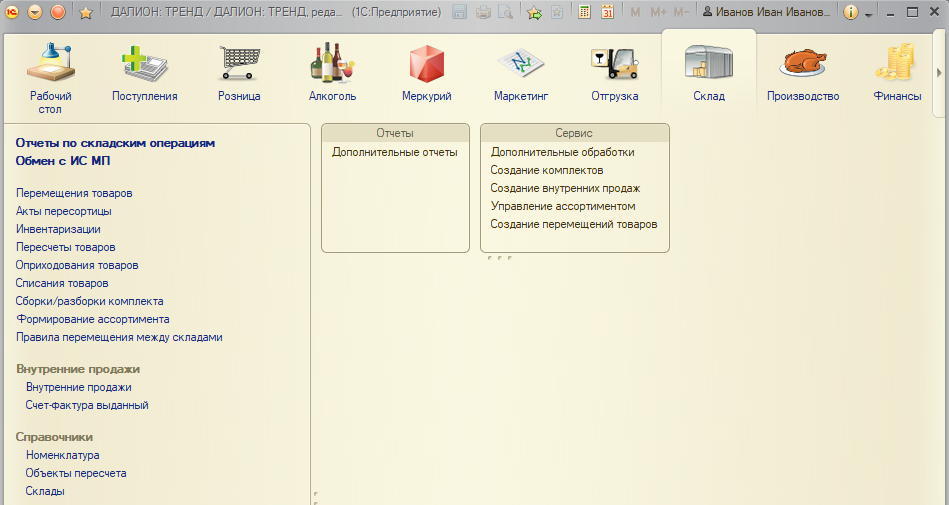This screenshot has width=949, height=505.
Task: Open indented Внутренние продажи item
Action: [x=79, y=388]
